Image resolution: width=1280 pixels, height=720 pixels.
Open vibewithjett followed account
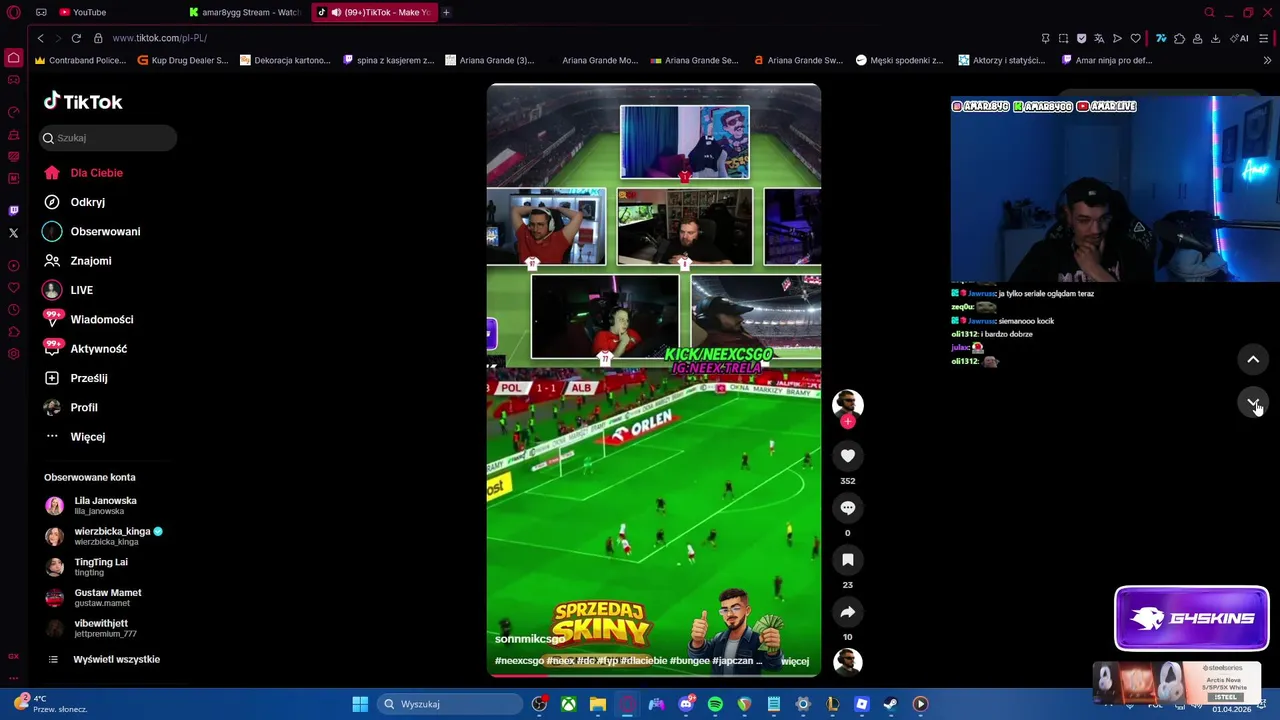coord(92,628)
